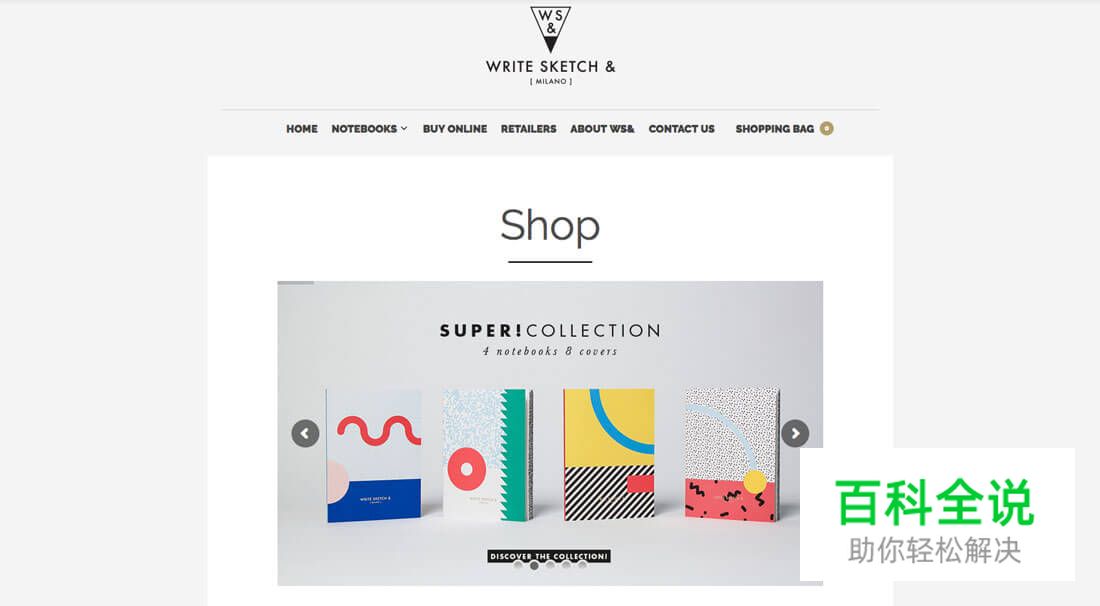View the Shopping Bag
The image size is (1100, 606).
[774, 129]
